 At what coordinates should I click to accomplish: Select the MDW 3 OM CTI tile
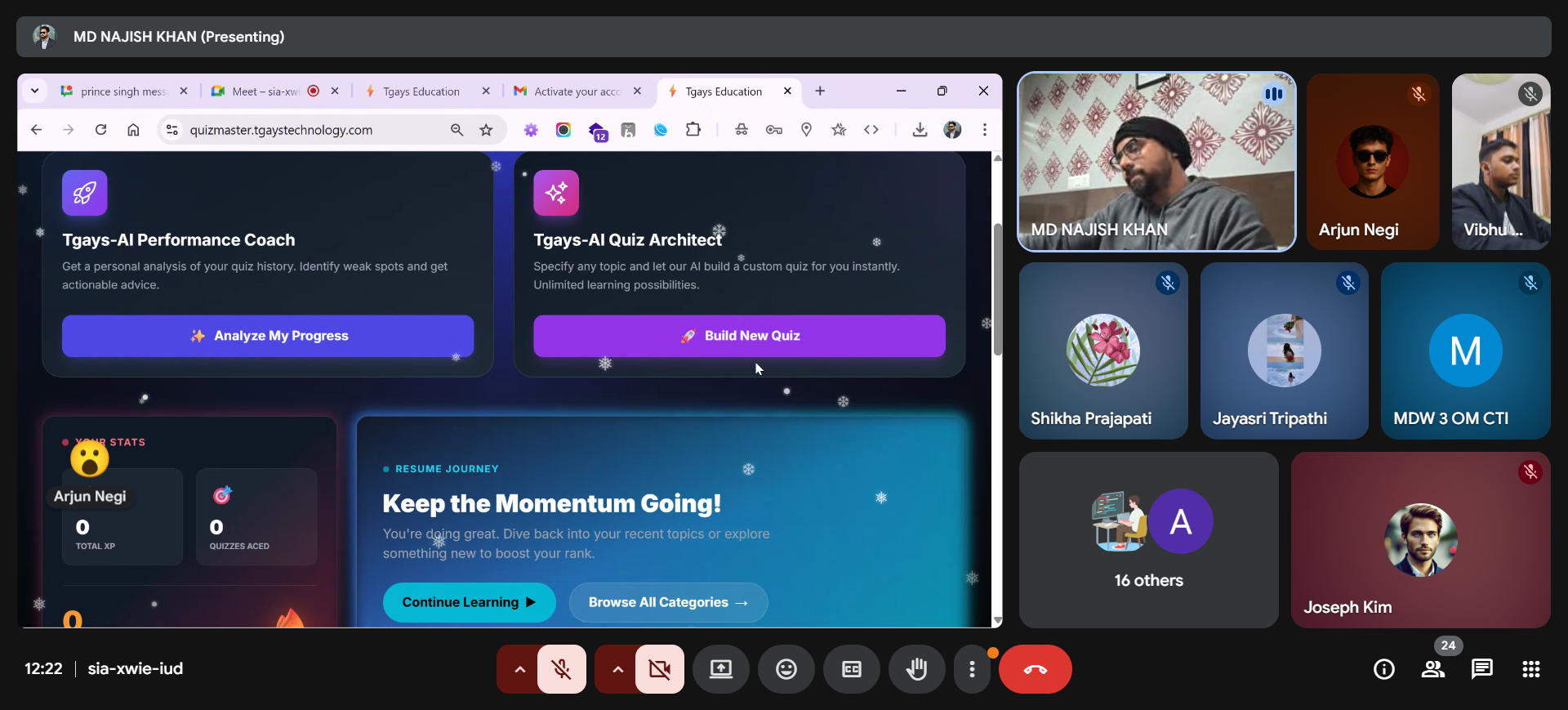coord(1466,351)
